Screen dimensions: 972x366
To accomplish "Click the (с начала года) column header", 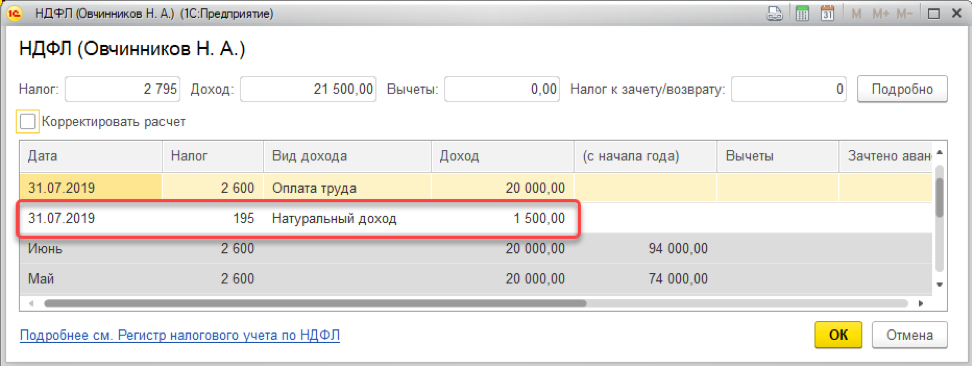I will click(x=646, y=156).
